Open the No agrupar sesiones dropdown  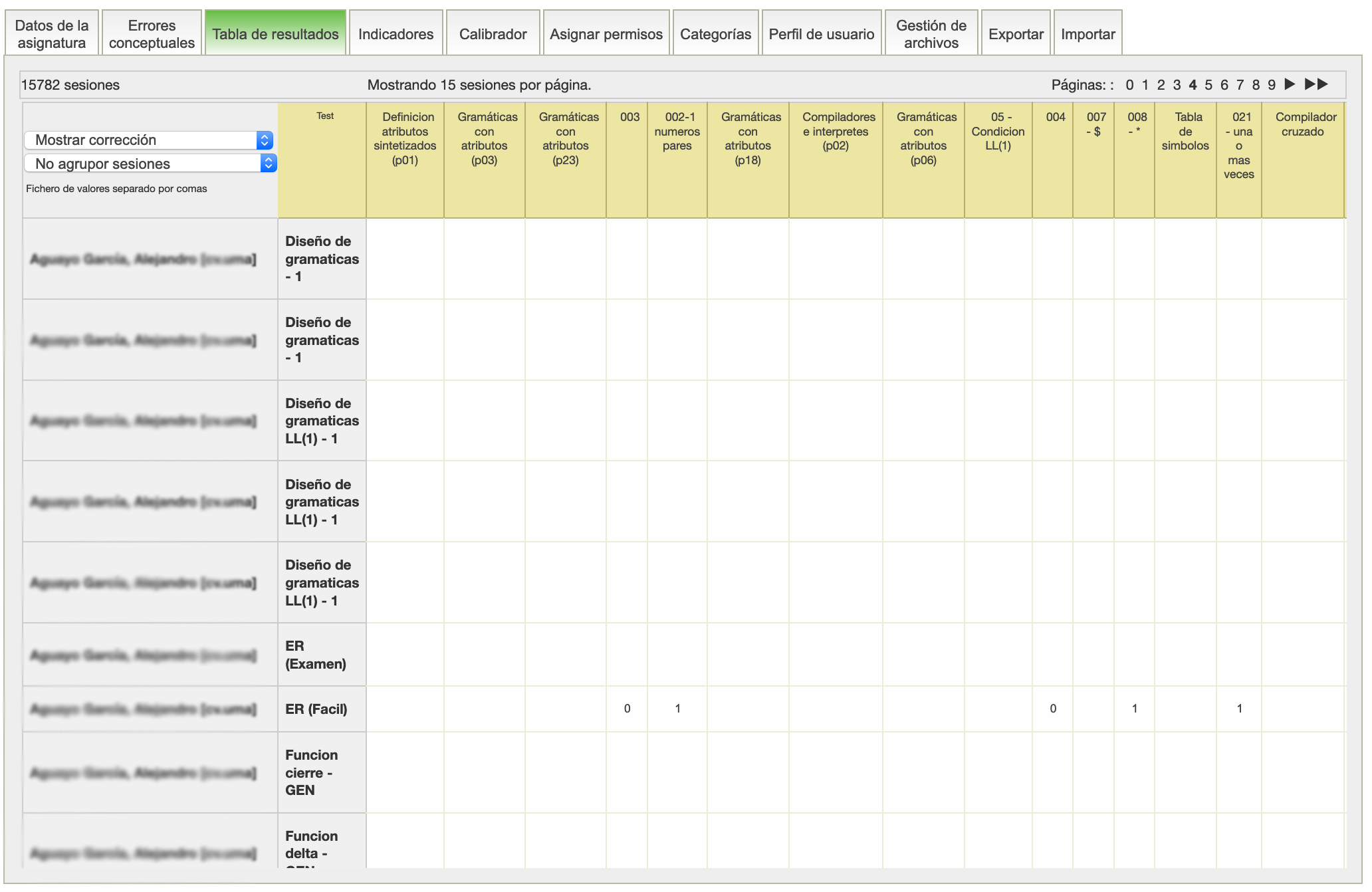click(150, 164)
